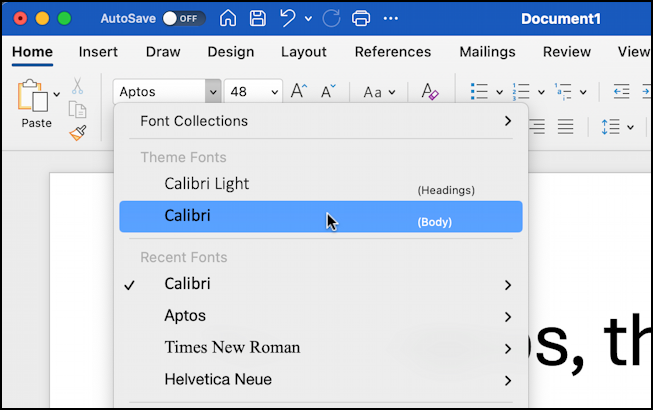This screenshot has height=410, width=653.
Task: Expand the Paste options arrow
Action: pyautogui.click(x=57, y=94)
